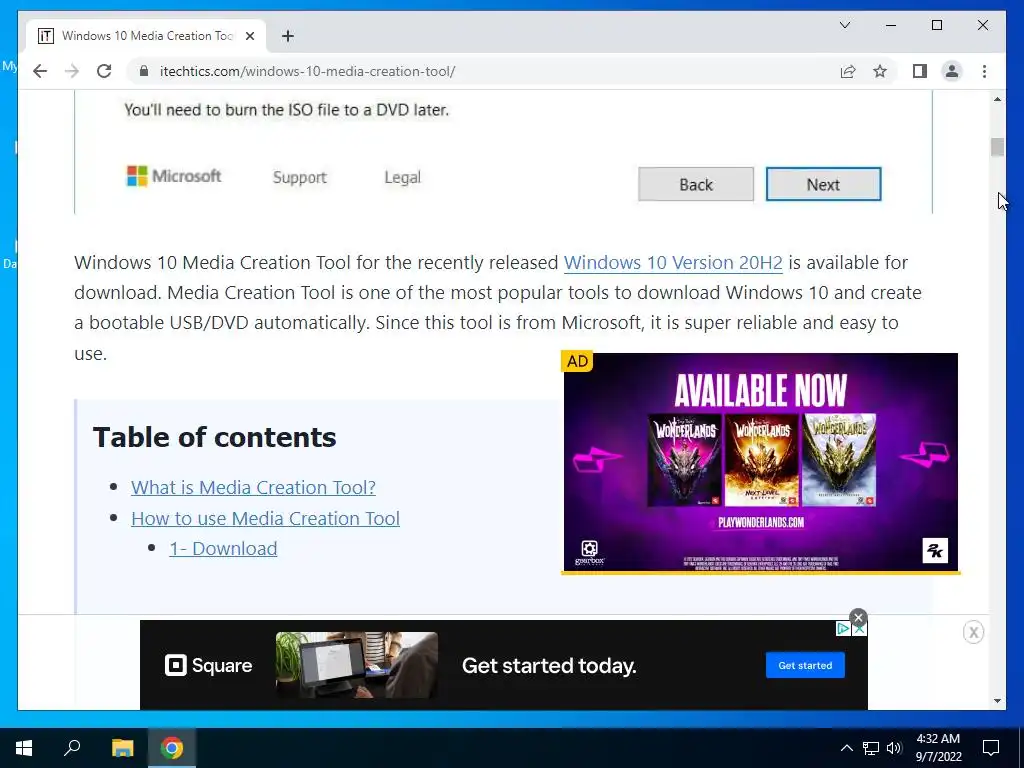Click the Table of contents heading
1024x768 pixels.
coord(214,437)
